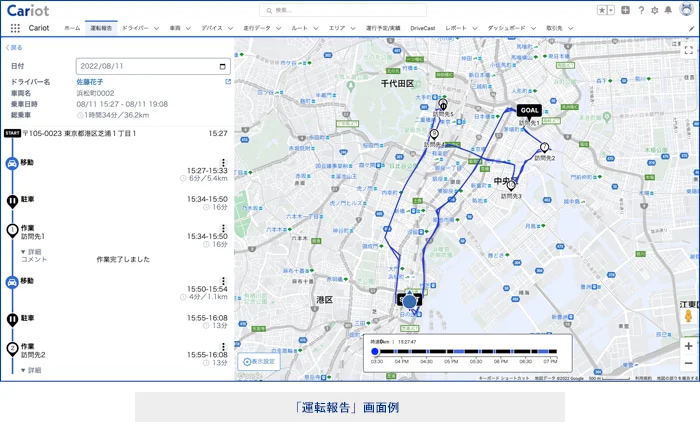Zoom in on the map
Viewport: 700px width, 431px height.
pyautogui.click(x=688, y=346)
